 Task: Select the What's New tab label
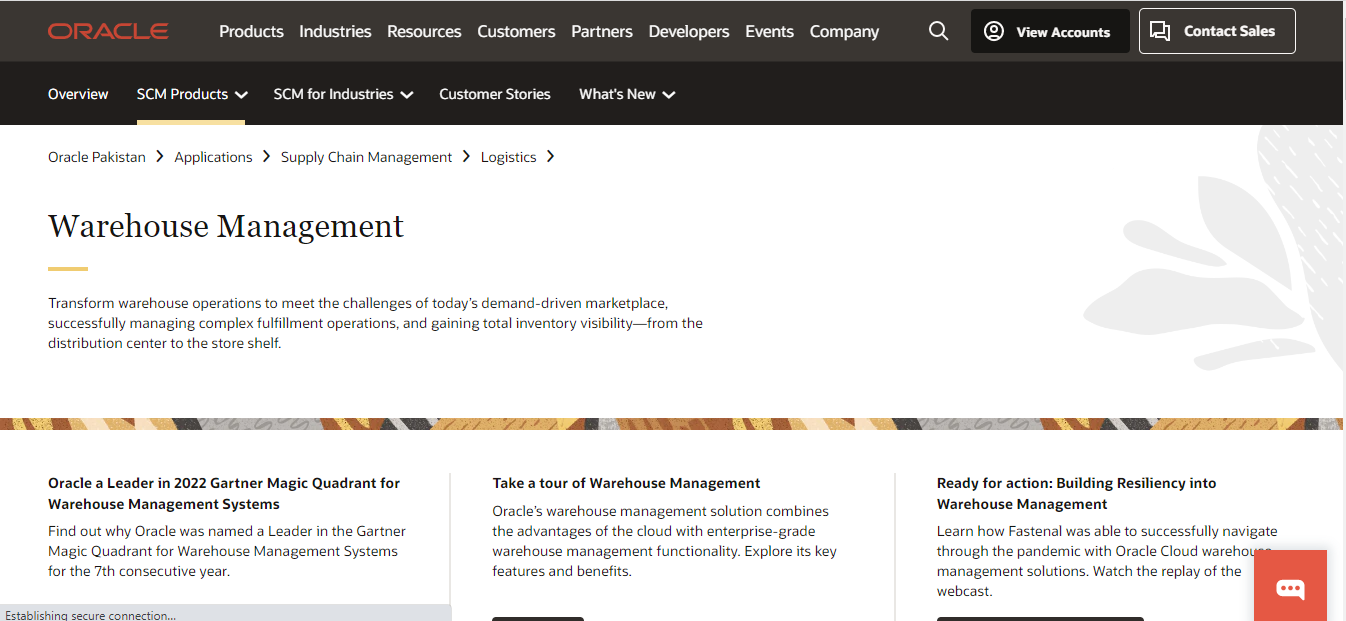[x=617, y=94]
